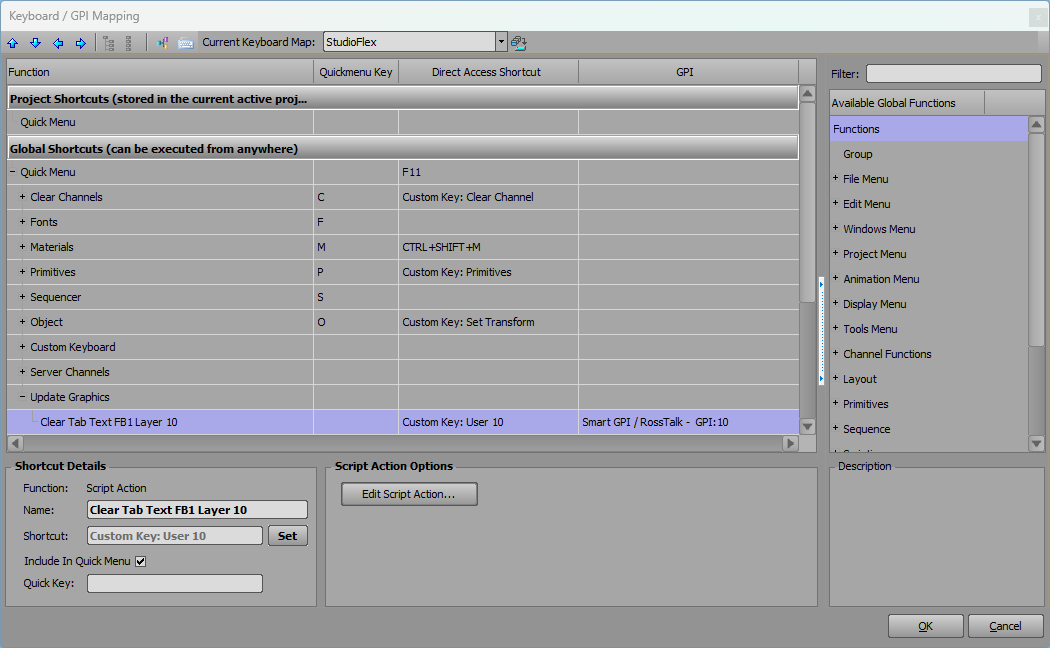Click the GPI column header

688,72
